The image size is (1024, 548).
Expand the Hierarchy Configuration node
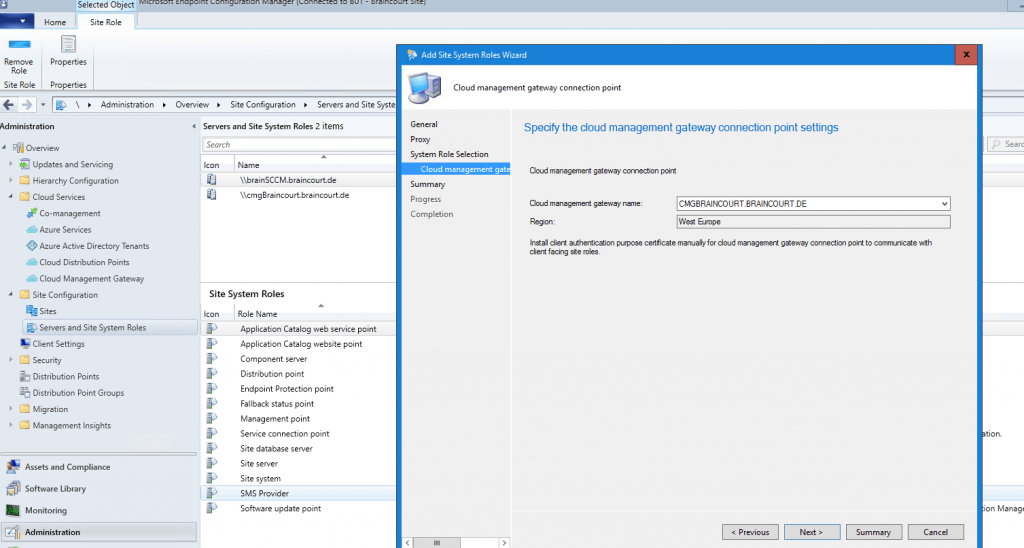10,180
